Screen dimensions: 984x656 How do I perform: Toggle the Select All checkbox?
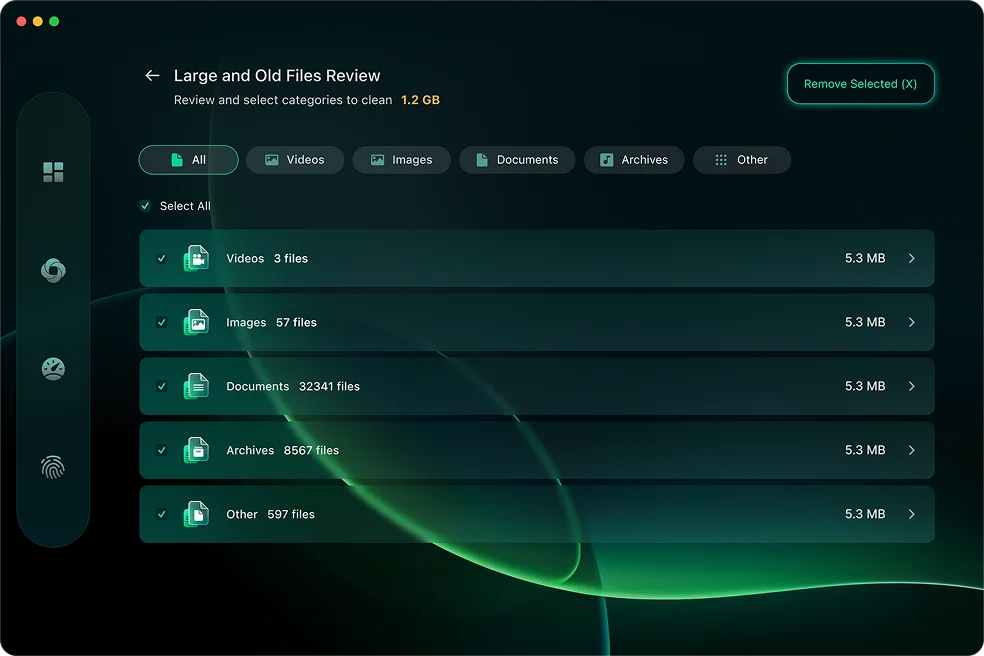click(x=146, y=206)
